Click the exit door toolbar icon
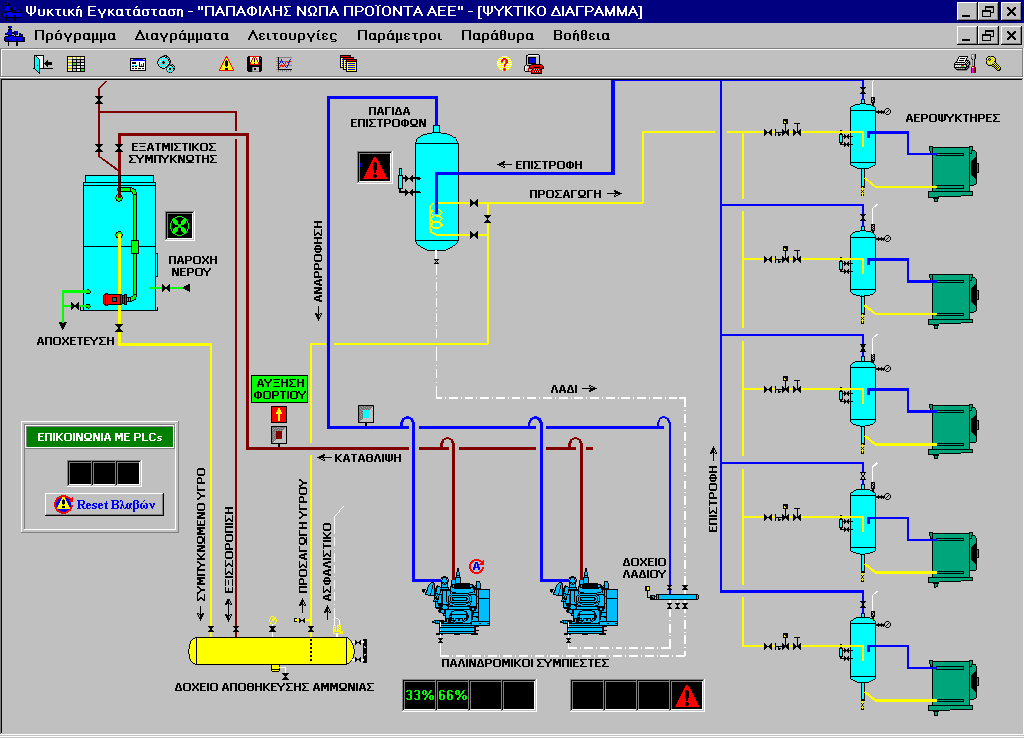This screenshot has width=1024, height=738. click(42, 64)
